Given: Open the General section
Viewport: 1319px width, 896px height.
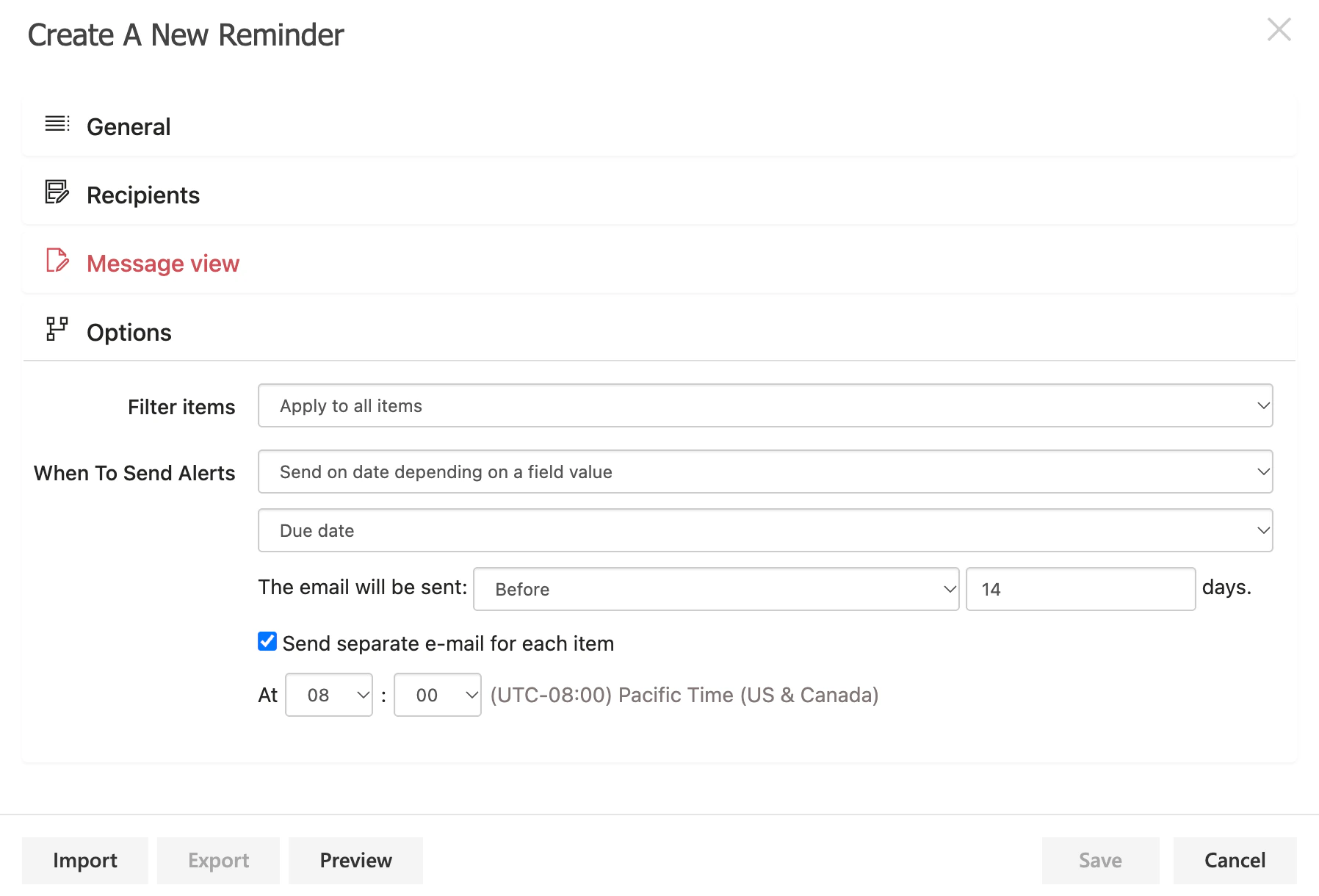Looking at the screenshot, I should 659,126.
